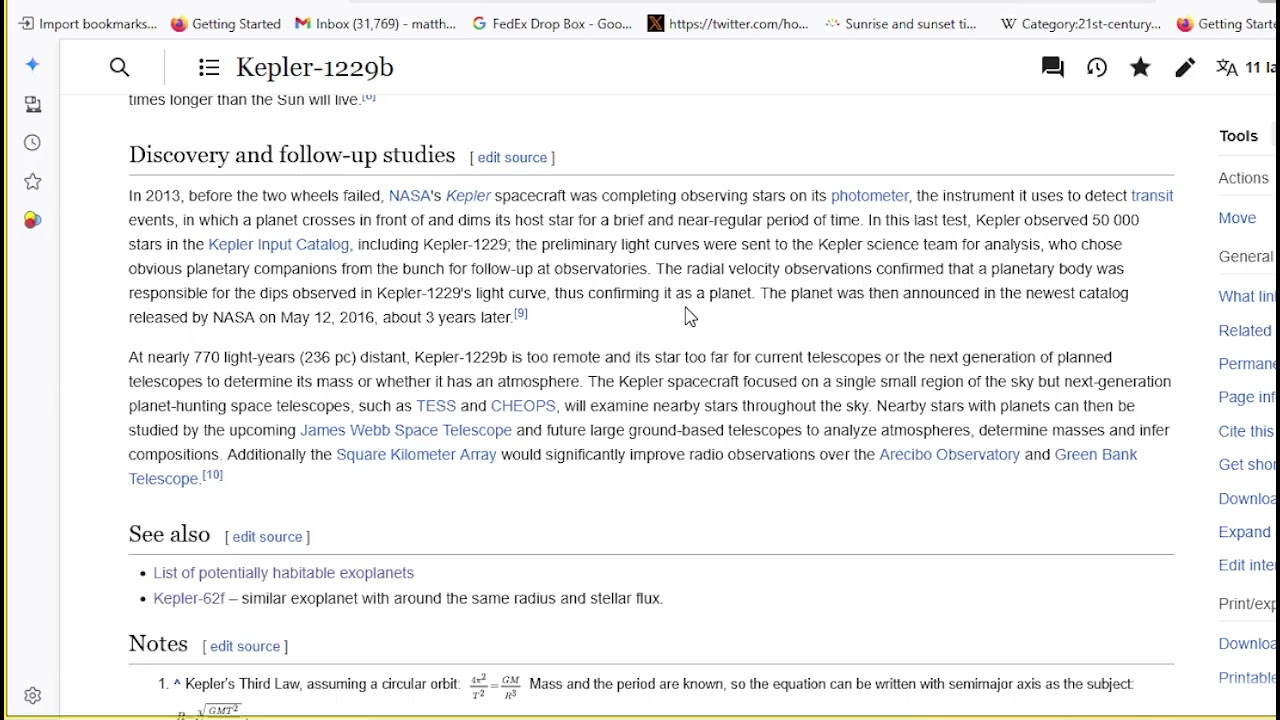1280x720 pixels.
Task: Edit source of See also section
Action: click(x=267, y=537)
